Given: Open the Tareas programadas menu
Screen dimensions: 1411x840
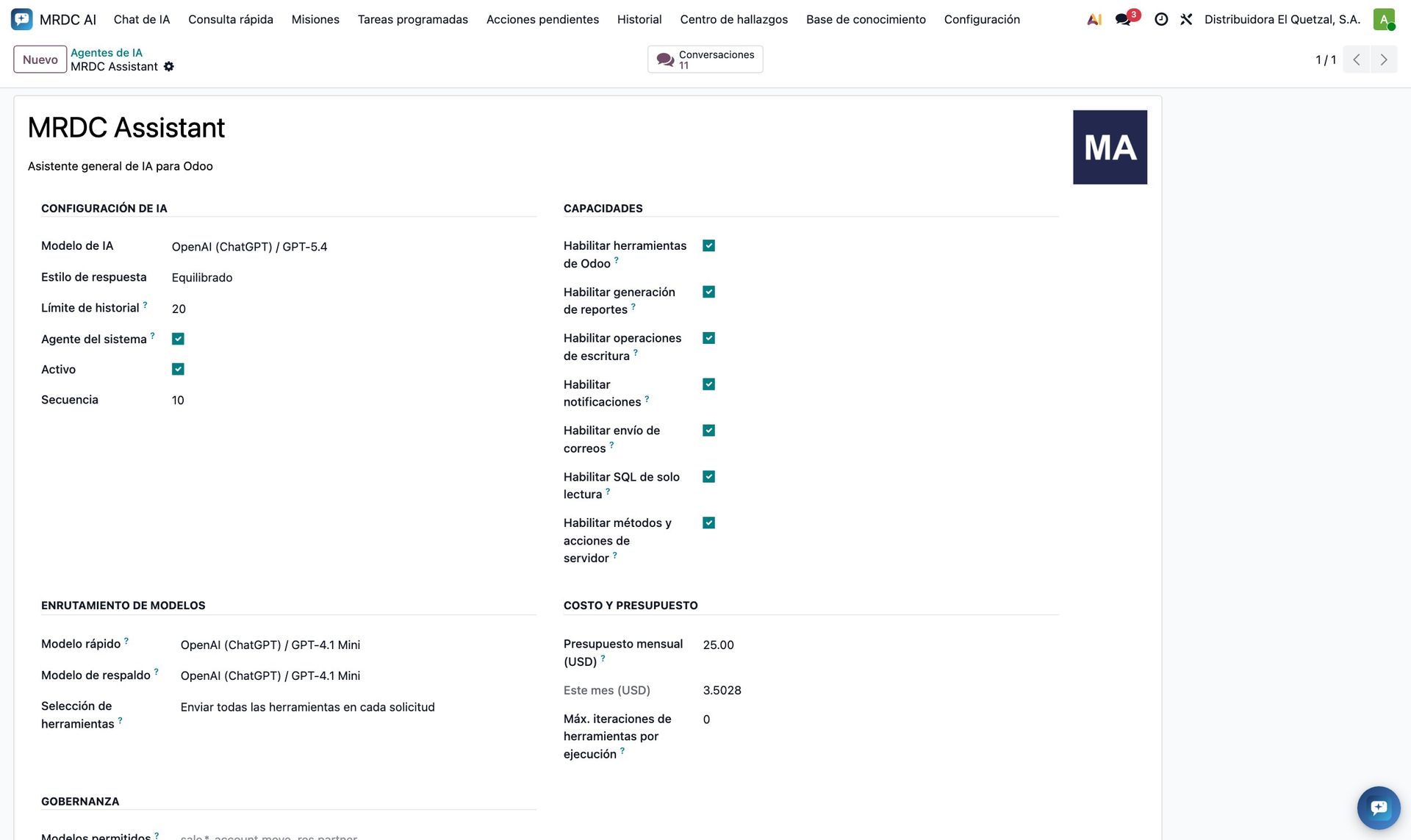Looking at the screenshot, I should pos(413,20).
